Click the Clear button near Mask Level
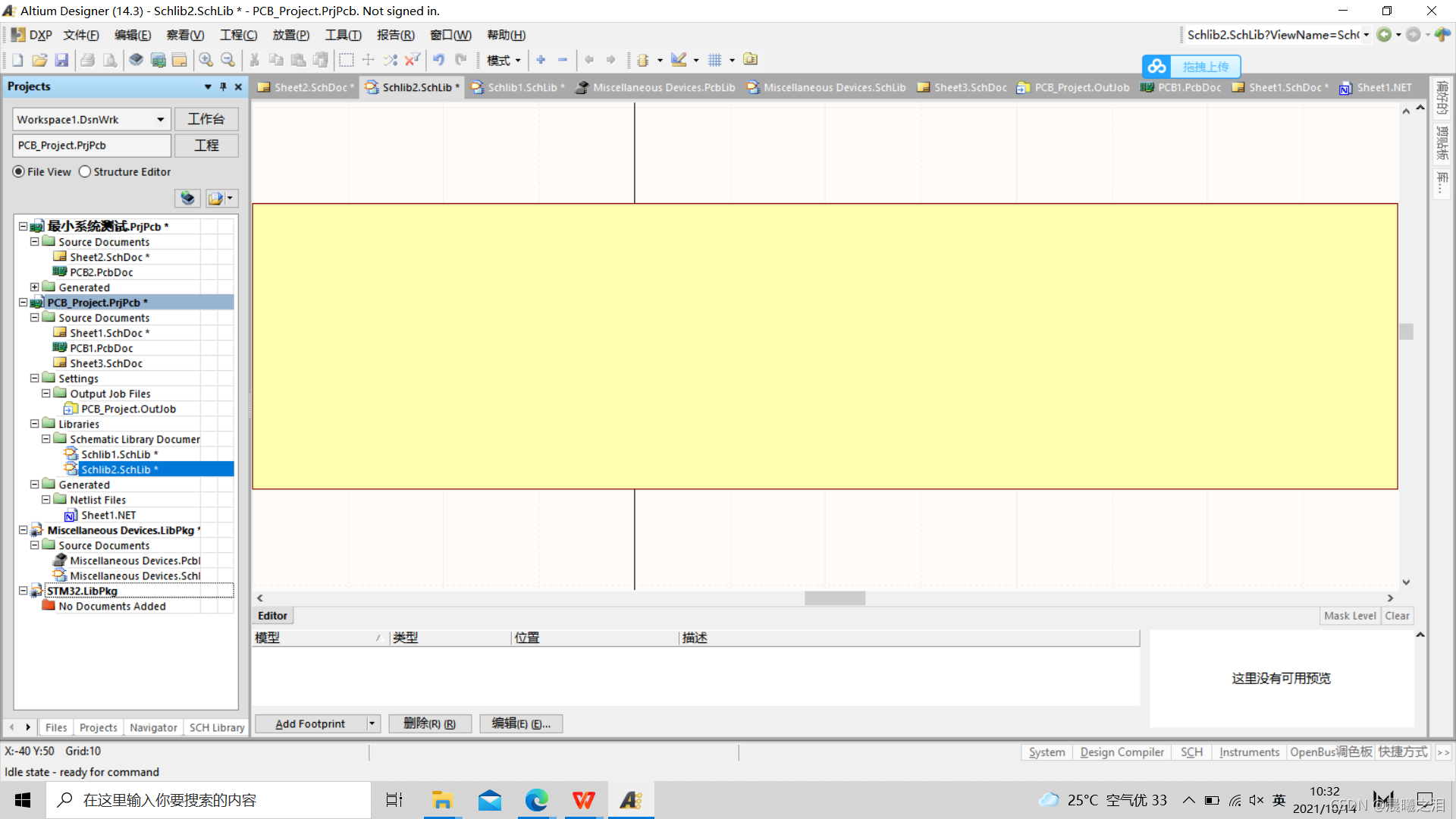This screenshot has width=1456, height=819. pyautogui.click(x=1396, y=616)
